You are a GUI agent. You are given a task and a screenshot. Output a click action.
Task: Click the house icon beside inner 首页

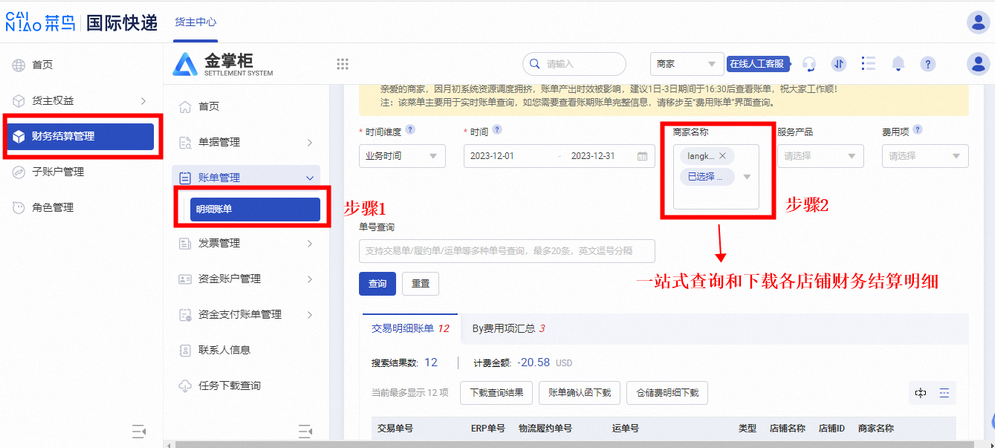185,107
